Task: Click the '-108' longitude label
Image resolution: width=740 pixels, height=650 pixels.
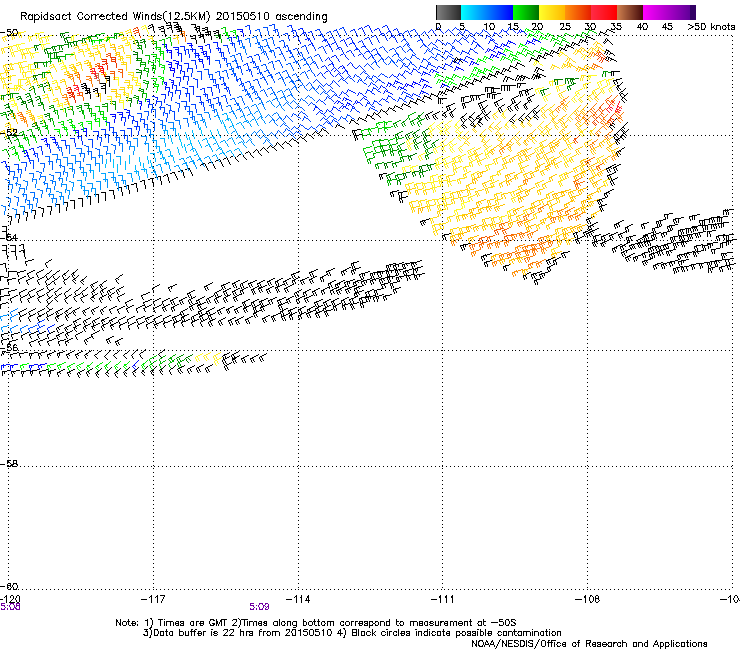Action: (x=588, y=599)
